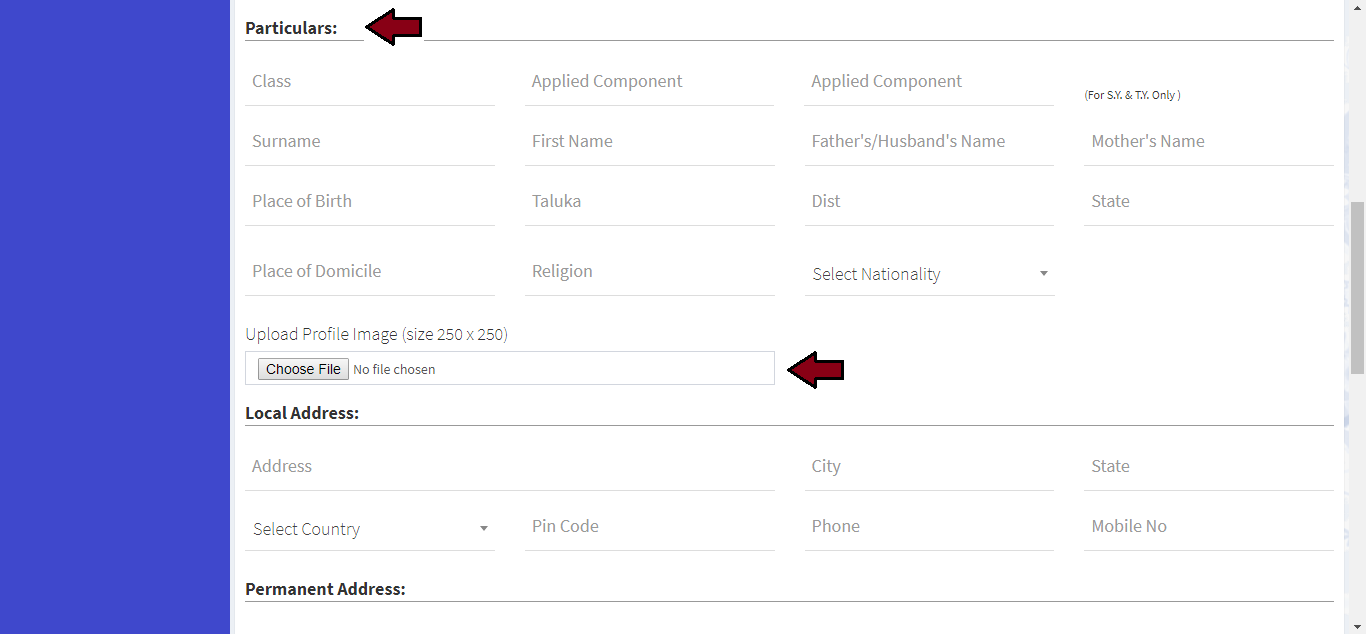Open the Select Nationality dropdown
This screenshot has width=1366, height=634.
[x=929, y=274]
